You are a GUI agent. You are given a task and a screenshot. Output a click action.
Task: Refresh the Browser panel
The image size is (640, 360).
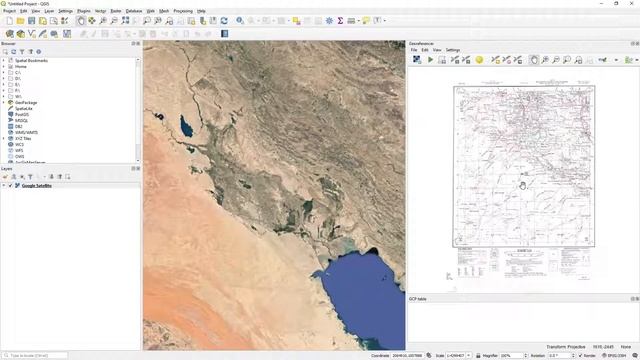(x=13, y=52)
